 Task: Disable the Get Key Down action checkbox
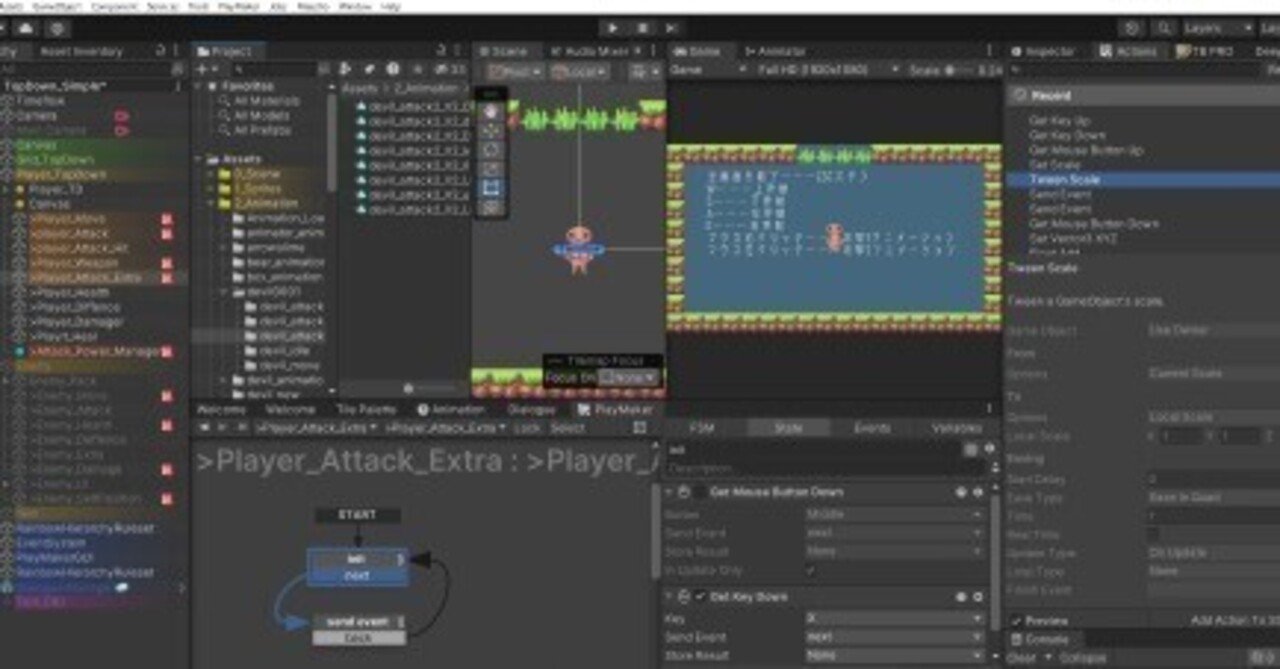(700, 596)
